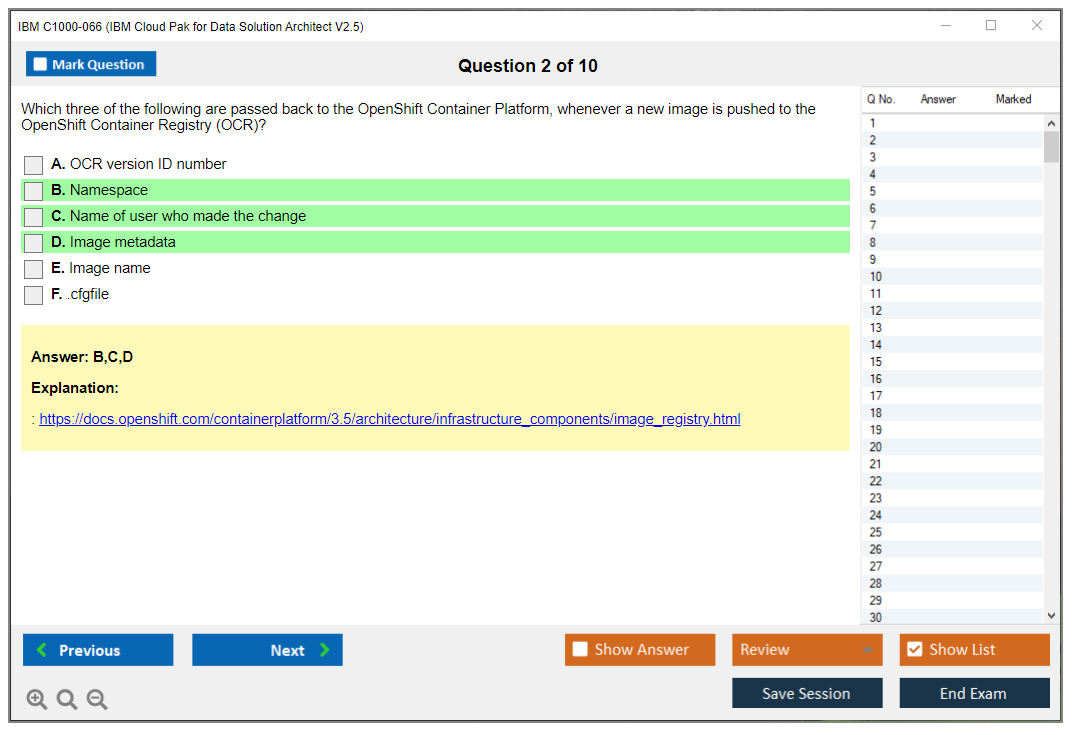Check option A OCR version ID number

click(x=34, y=165)
